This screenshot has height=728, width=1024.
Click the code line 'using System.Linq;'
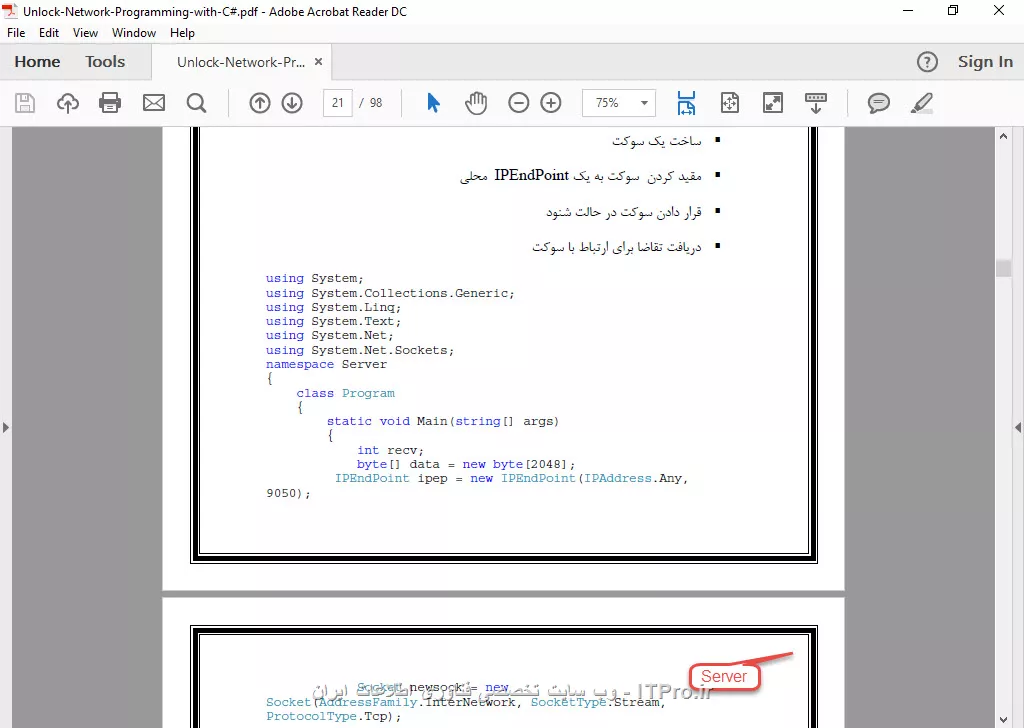coord(333,307)
